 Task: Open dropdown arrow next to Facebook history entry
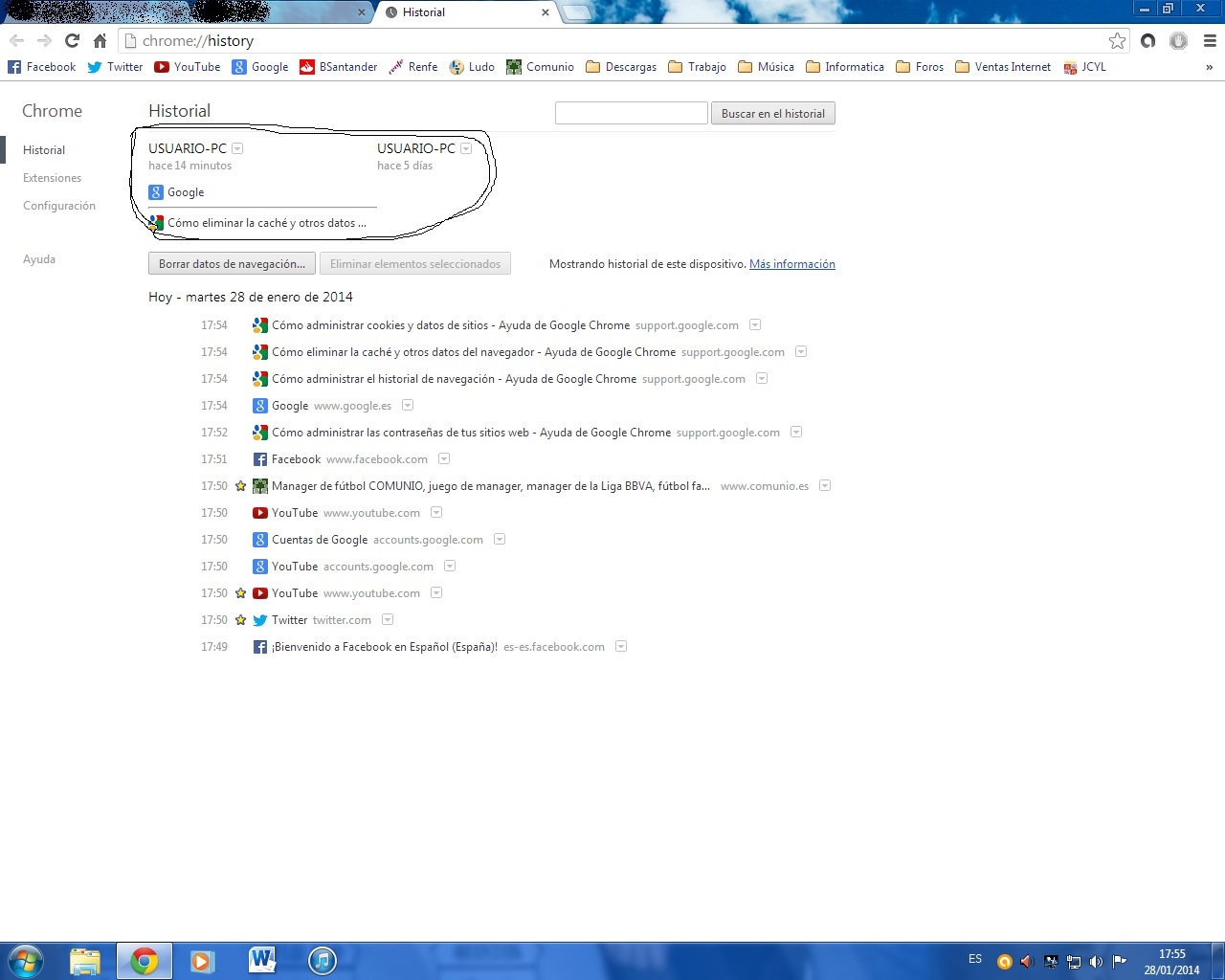pos(444,459)
